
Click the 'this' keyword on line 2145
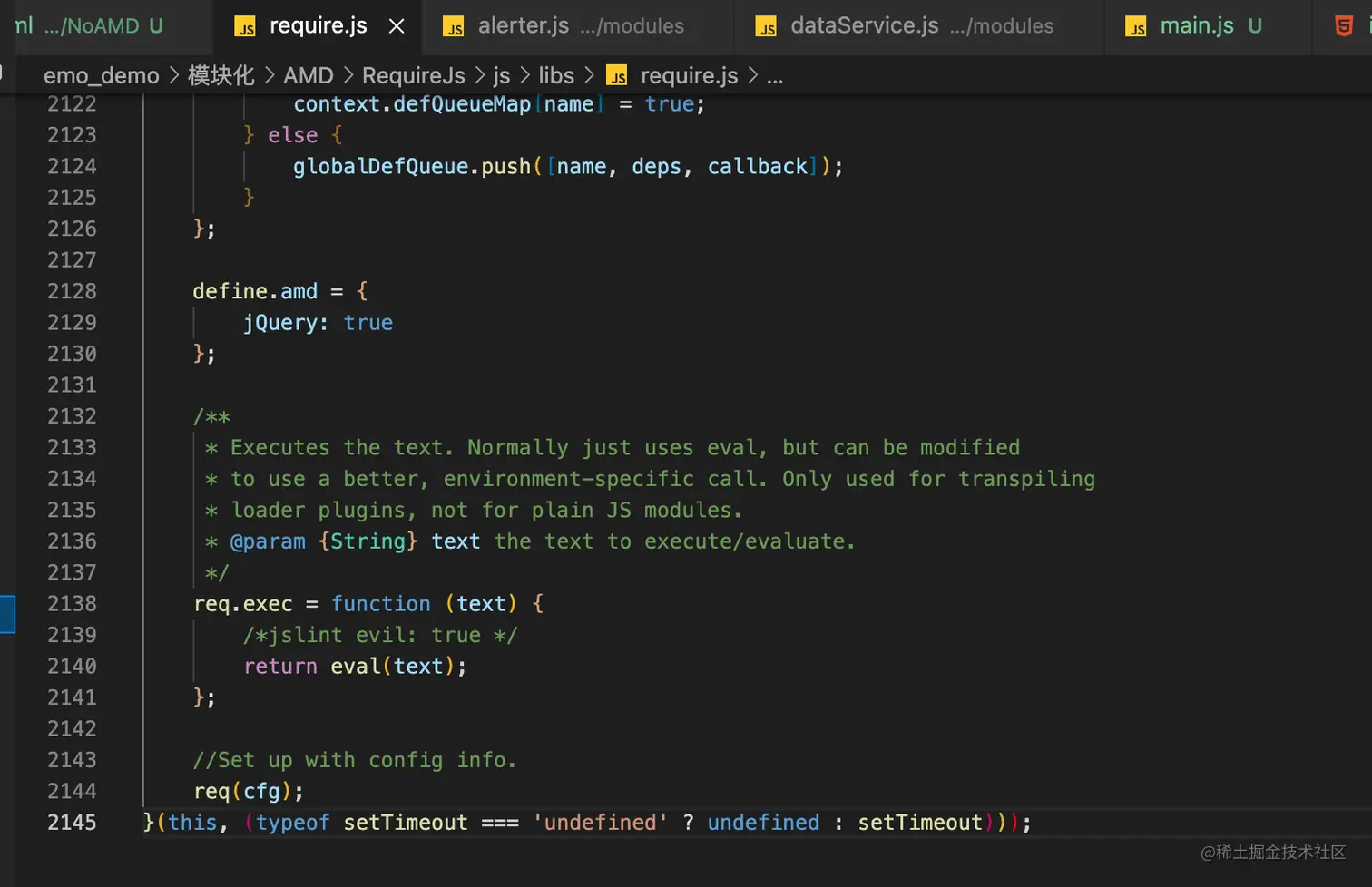pyautogui.click(x=192, y=823)
